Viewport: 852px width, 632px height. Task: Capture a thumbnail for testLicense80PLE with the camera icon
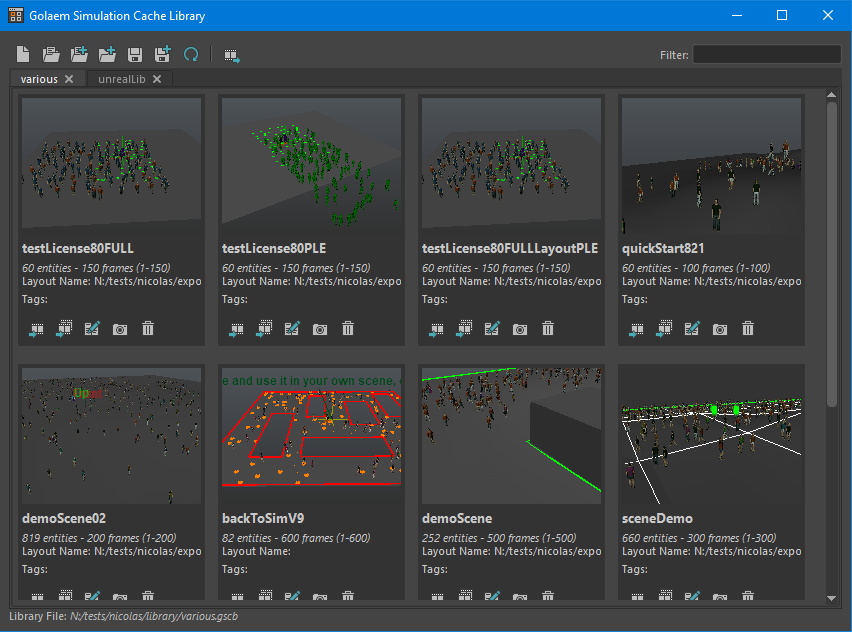pos(320,329)
